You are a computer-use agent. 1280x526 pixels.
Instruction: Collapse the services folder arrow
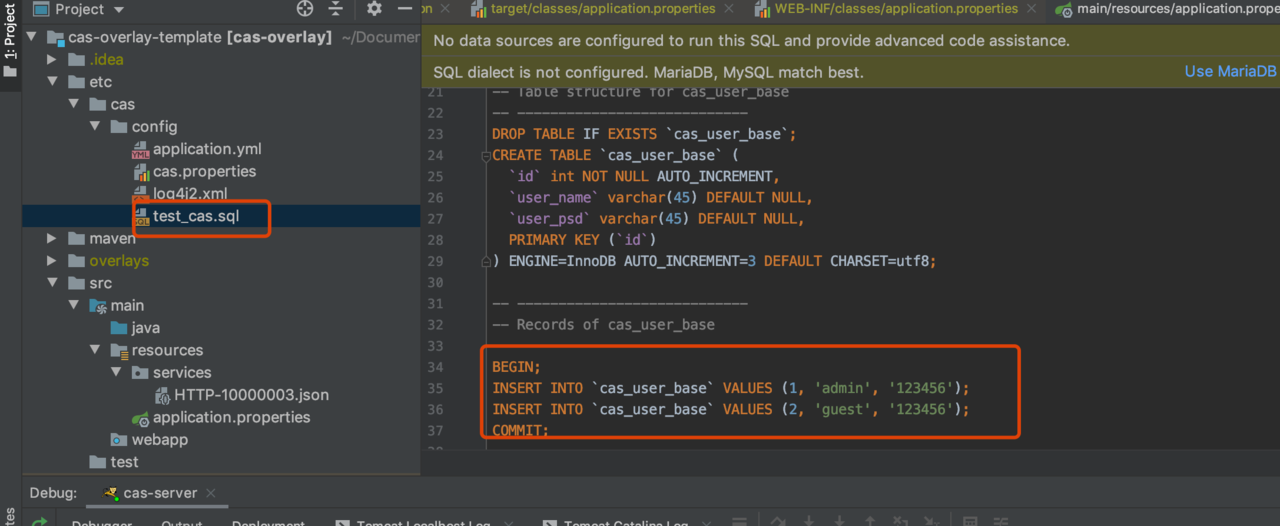[117, 373]
